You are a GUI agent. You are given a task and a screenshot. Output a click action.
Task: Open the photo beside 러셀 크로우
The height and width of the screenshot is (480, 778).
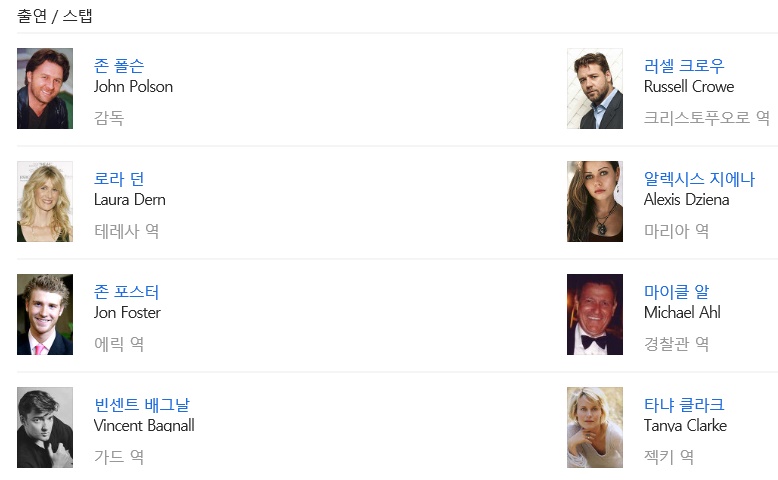click(x=595, y=89)
